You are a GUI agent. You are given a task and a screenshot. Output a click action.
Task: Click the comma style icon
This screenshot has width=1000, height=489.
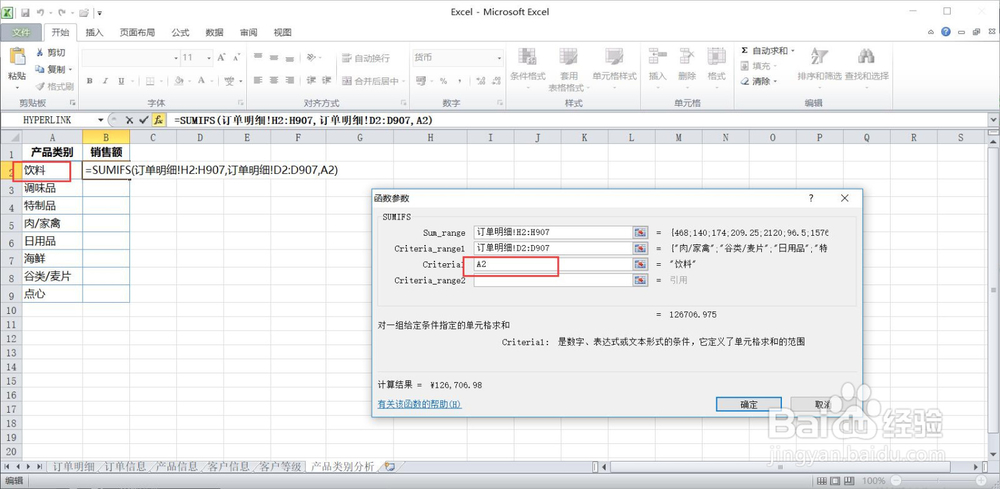coord(459,81)
